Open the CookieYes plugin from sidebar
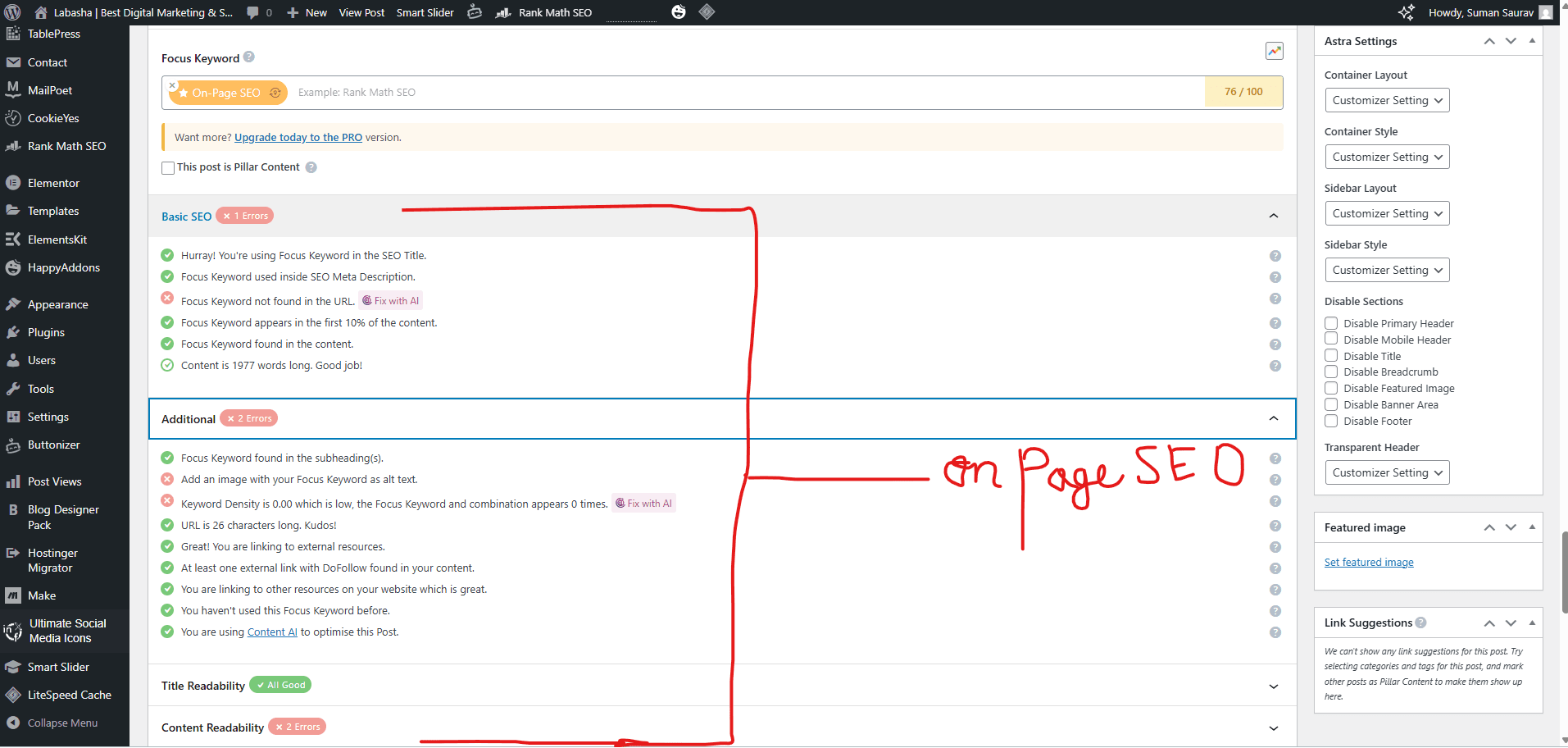Image resolution: width=1568 pixels, height=748 pixels. pos(53,118)
